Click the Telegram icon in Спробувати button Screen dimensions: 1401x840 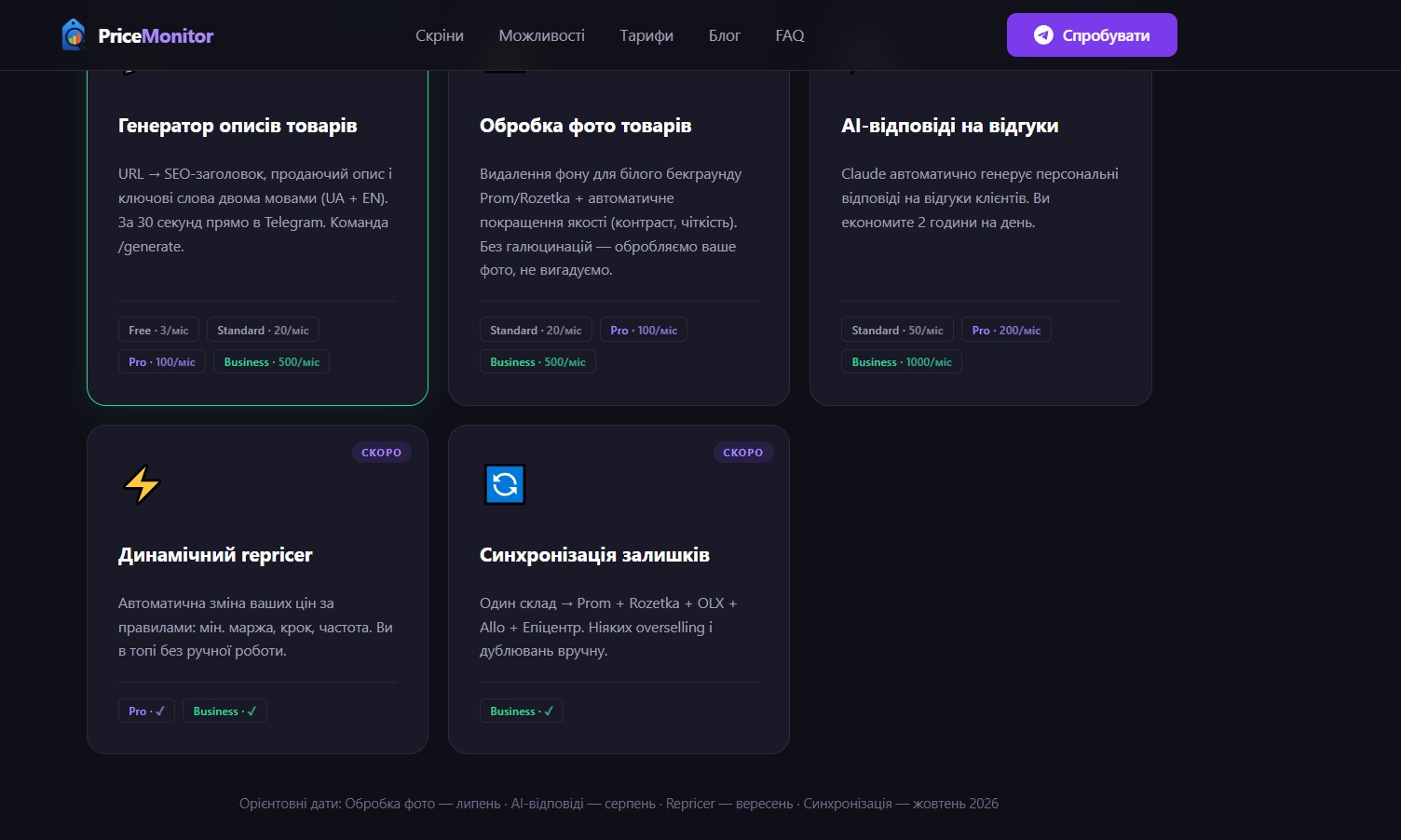(1043, 35)
